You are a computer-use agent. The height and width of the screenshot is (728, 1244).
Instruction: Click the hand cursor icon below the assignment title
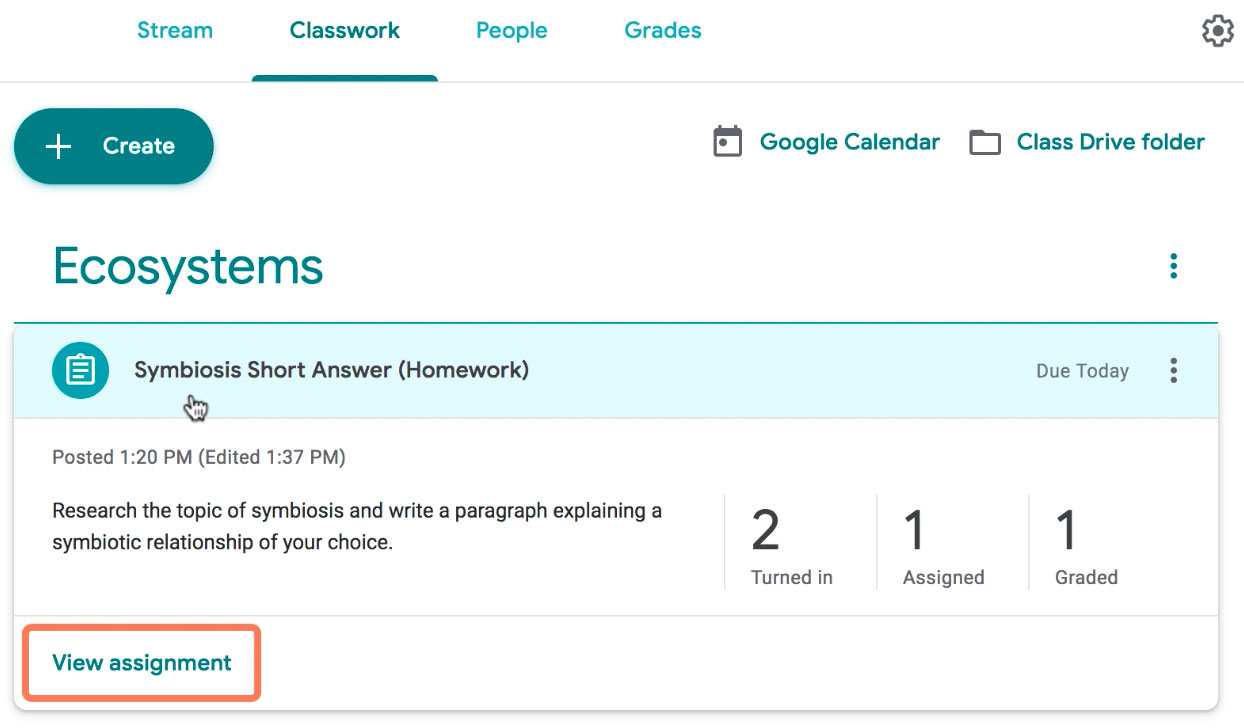(x=194, y=406)
